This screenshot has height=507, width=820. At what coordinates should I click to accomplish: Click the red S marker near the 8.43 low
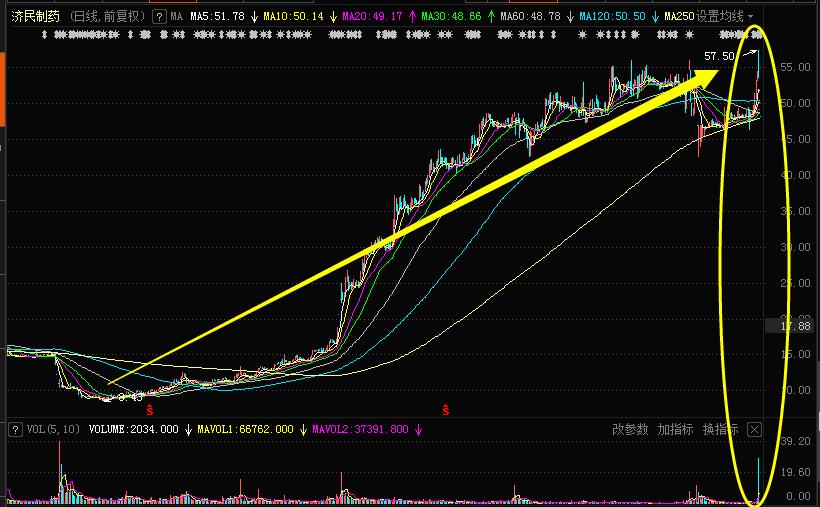[150, 410]
